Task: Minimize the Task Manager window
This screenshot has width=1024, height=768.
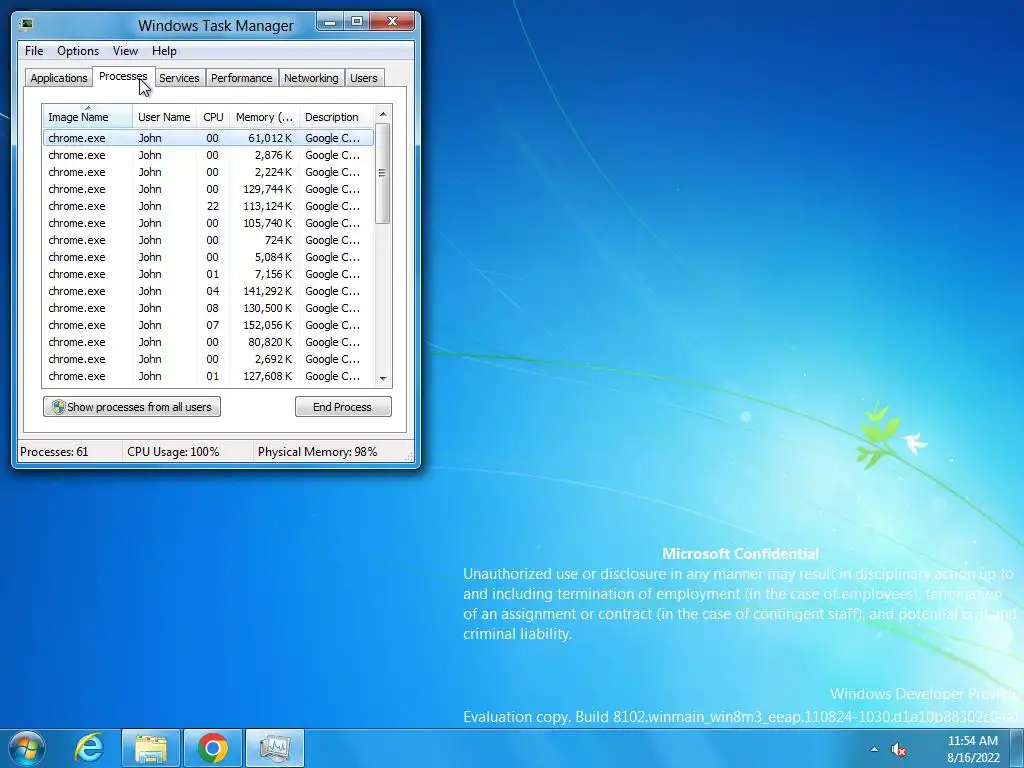Action: [x=330, y=22]
